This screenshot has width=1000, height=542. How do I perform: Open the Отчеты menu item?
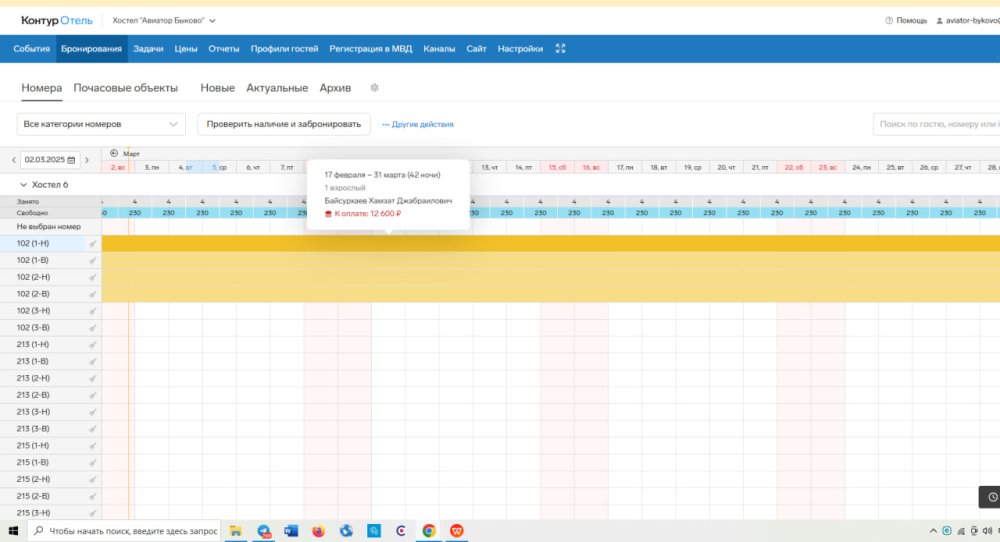[x=223, y=49]
